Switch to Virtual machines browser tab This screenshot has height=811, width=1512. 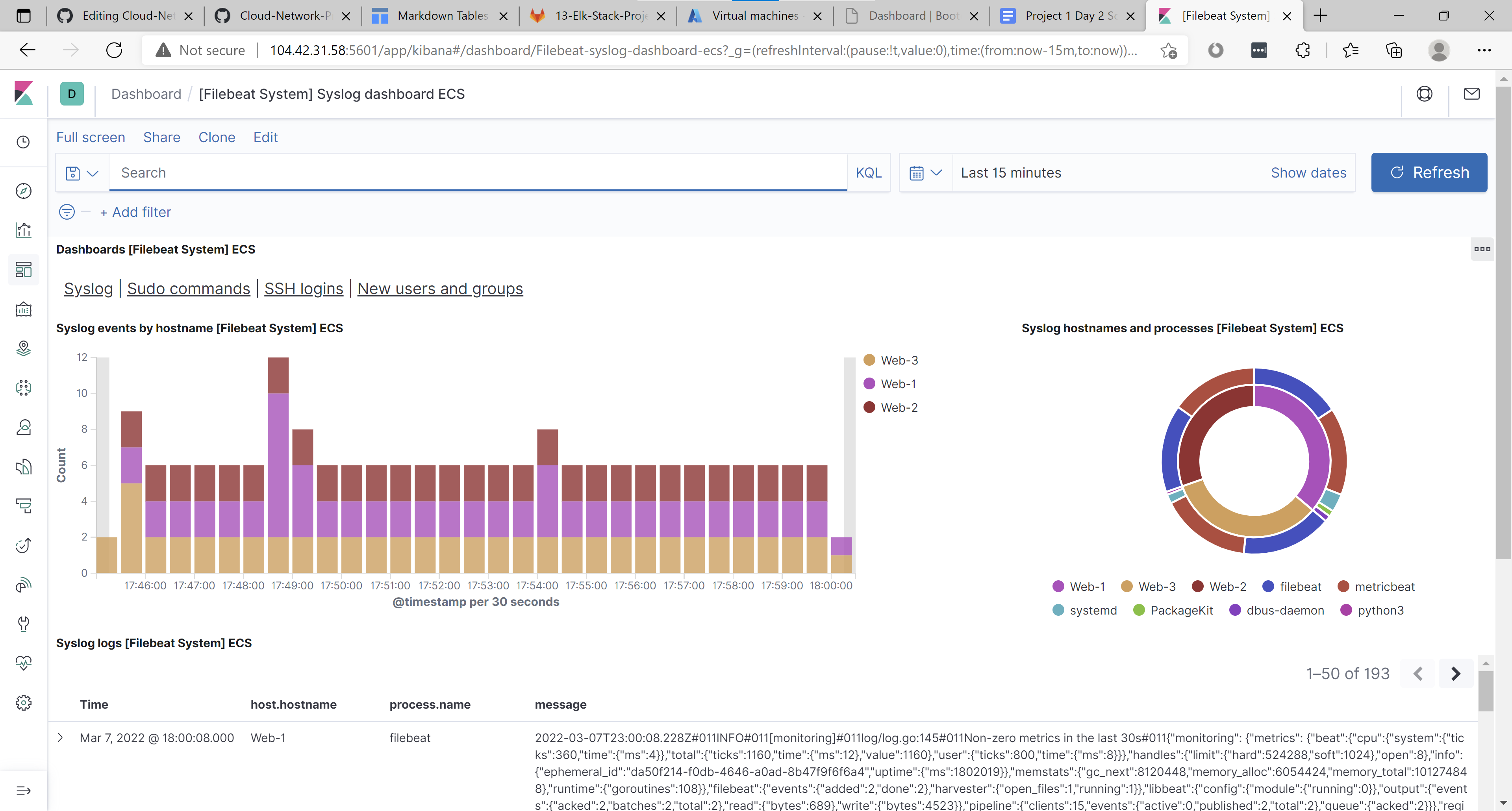(755, 16)
